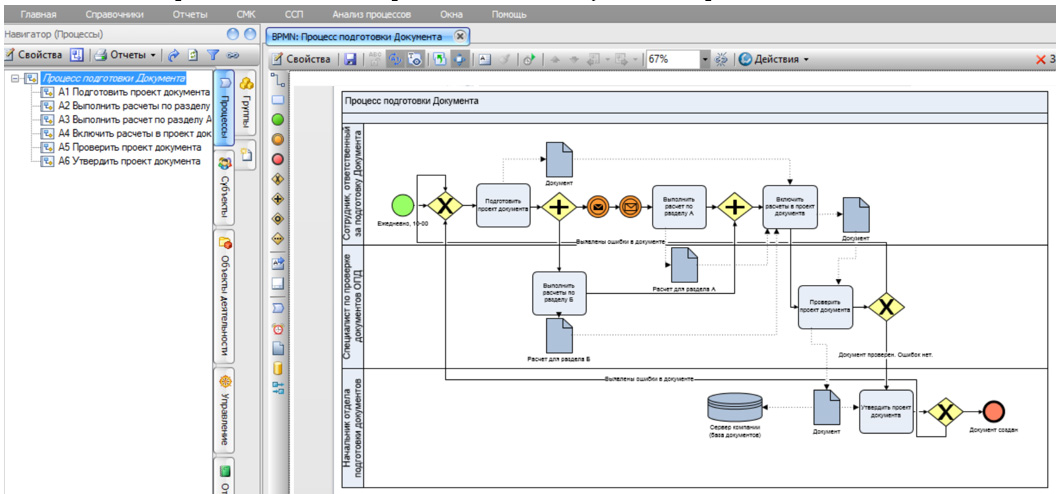Pick the orange intermediate event palette icon

(x=279, y=139)
